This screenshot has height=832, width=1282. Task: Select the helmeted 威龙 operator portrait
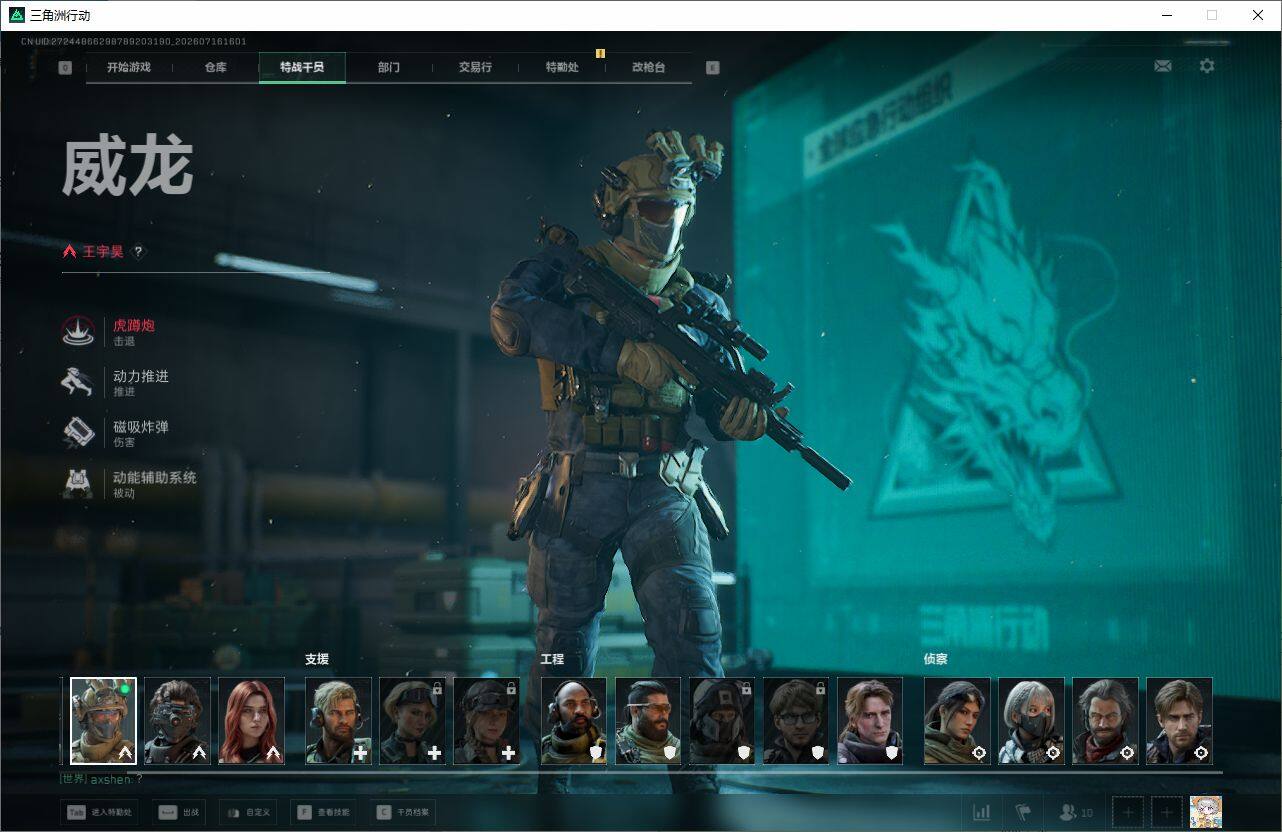[x=103, y=721]
